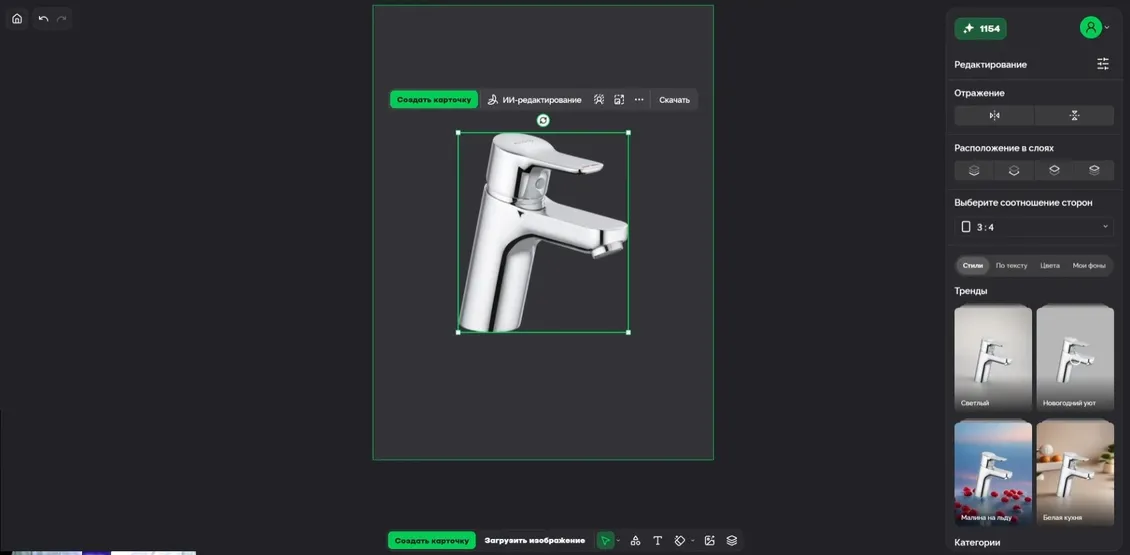Screen dimensions: 1130x555
Task: Click the Расположение в слоях label
Action: coord(1004,148)
